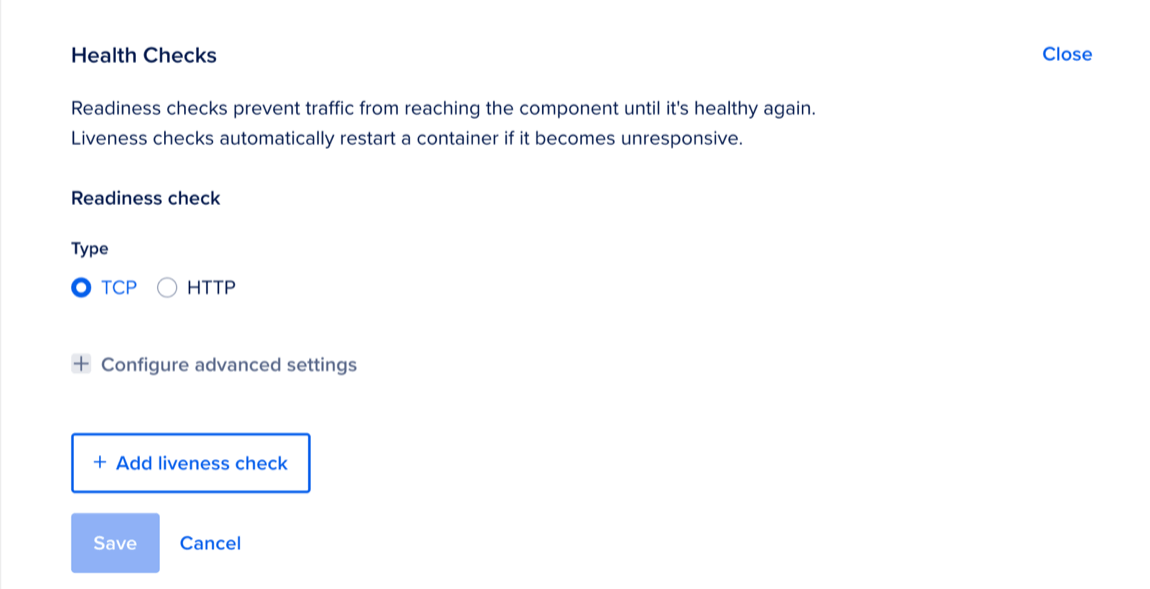Add a liveness check

point(190,463)
